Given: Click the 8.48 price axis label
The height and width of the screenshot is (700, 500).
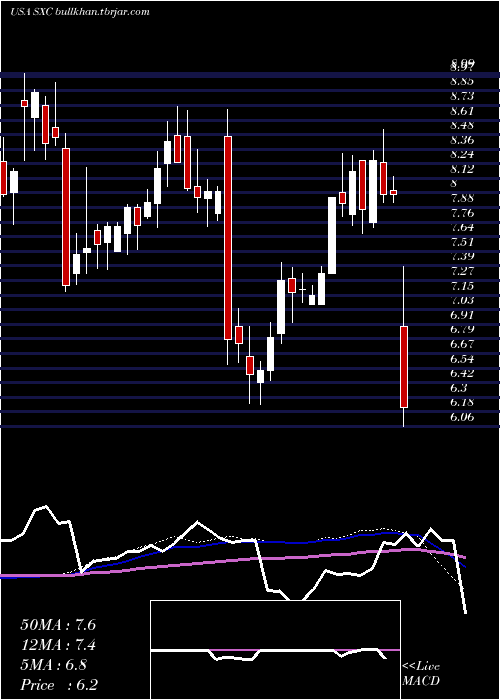Looking at the screenshot, I should 462,125.
